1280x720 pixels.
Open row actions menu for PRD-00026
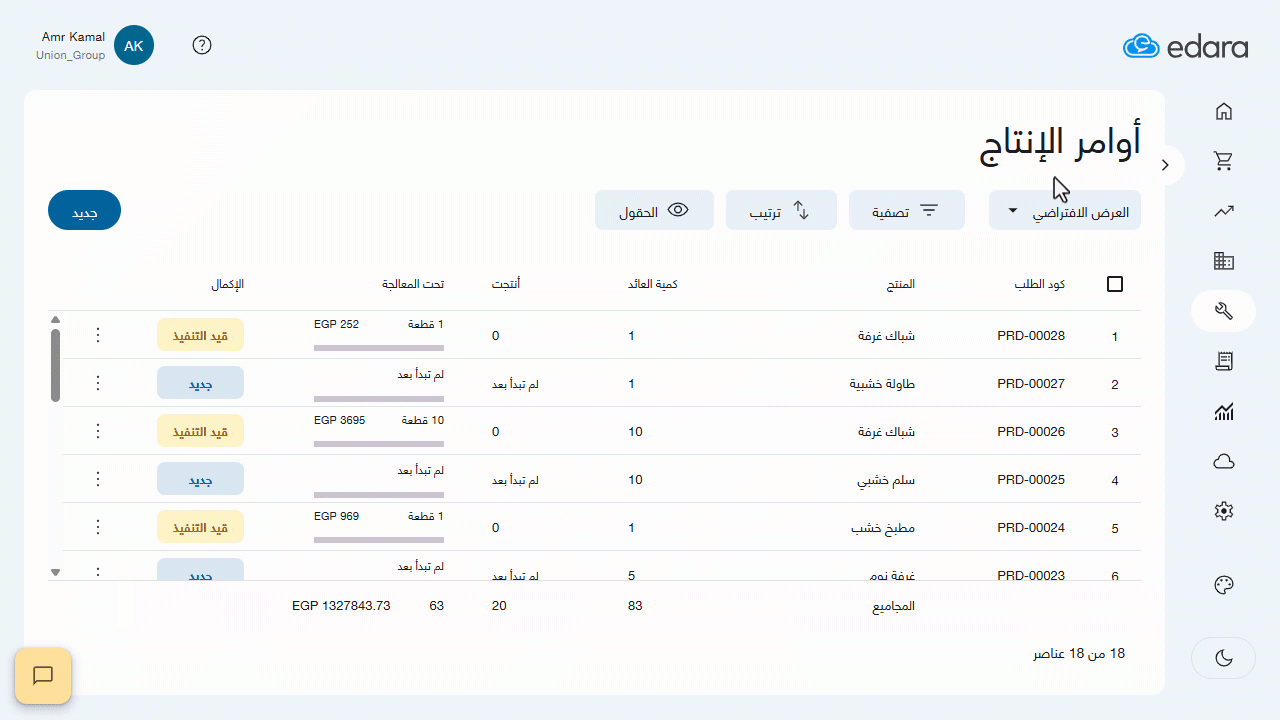[98, 431]
